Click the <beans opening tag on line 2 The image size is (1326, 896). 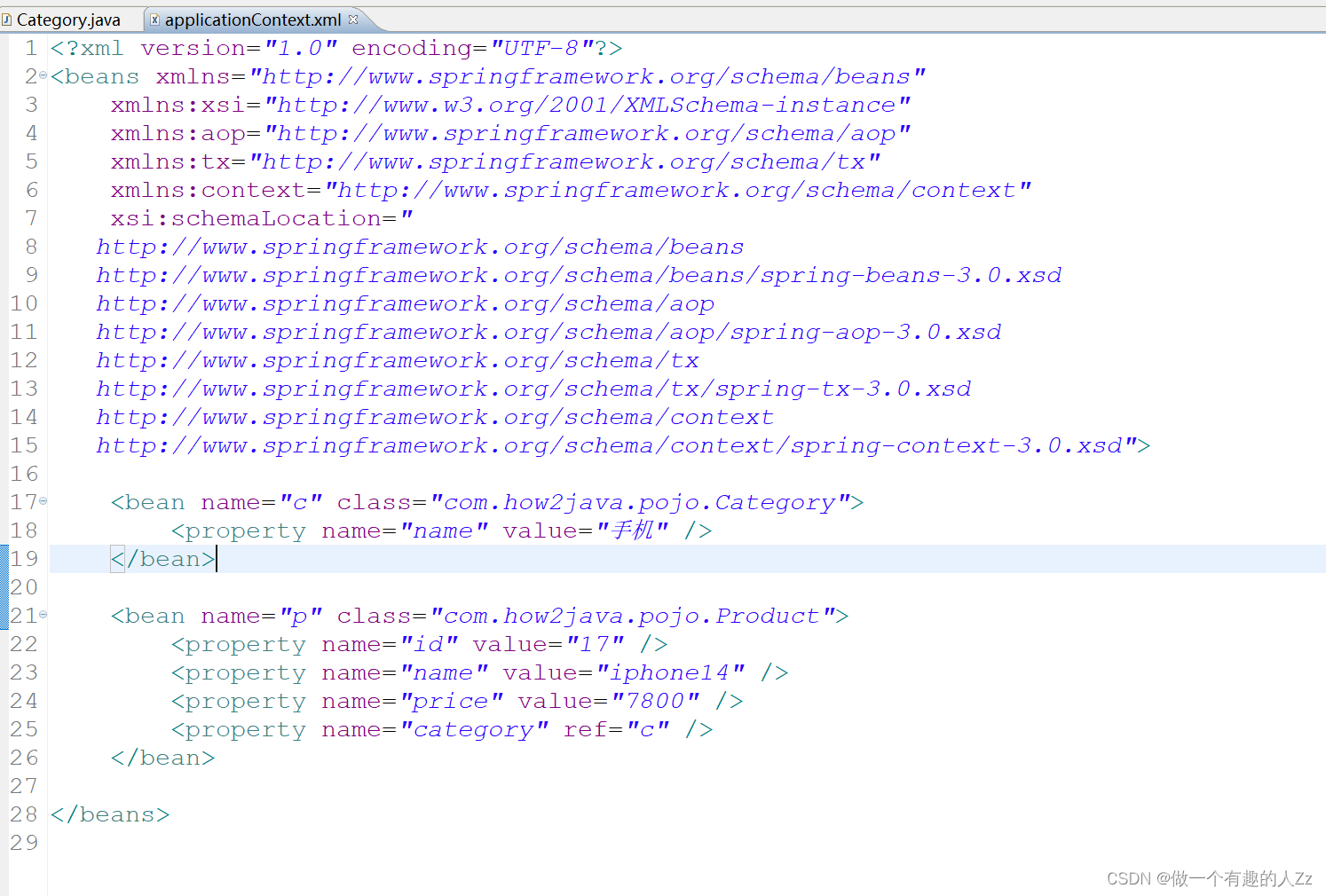click(95, 76)
